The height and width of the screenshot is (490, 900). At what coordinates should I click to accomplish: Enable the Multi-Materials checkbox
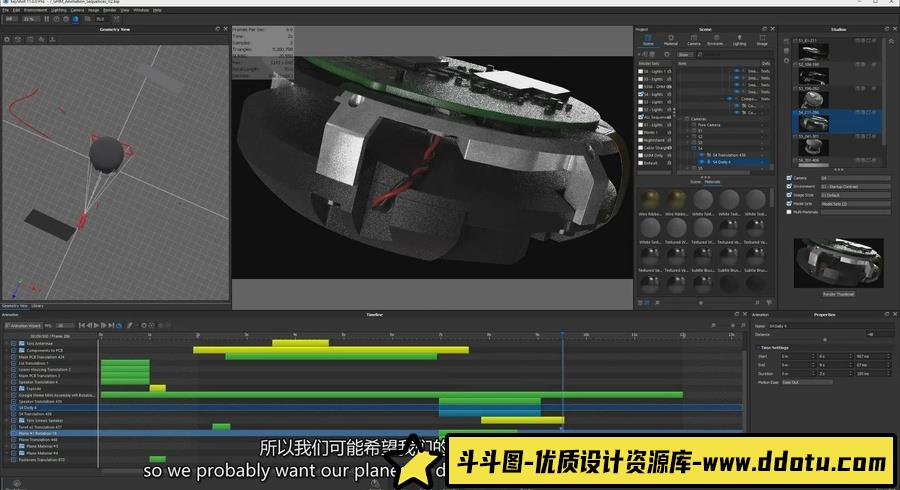(790, 210)
